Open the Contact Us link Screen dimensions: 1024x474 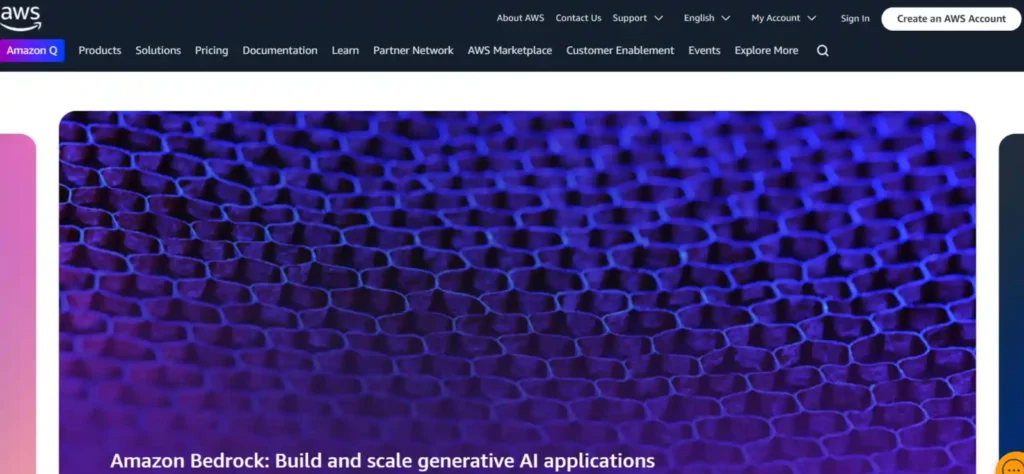578,18
